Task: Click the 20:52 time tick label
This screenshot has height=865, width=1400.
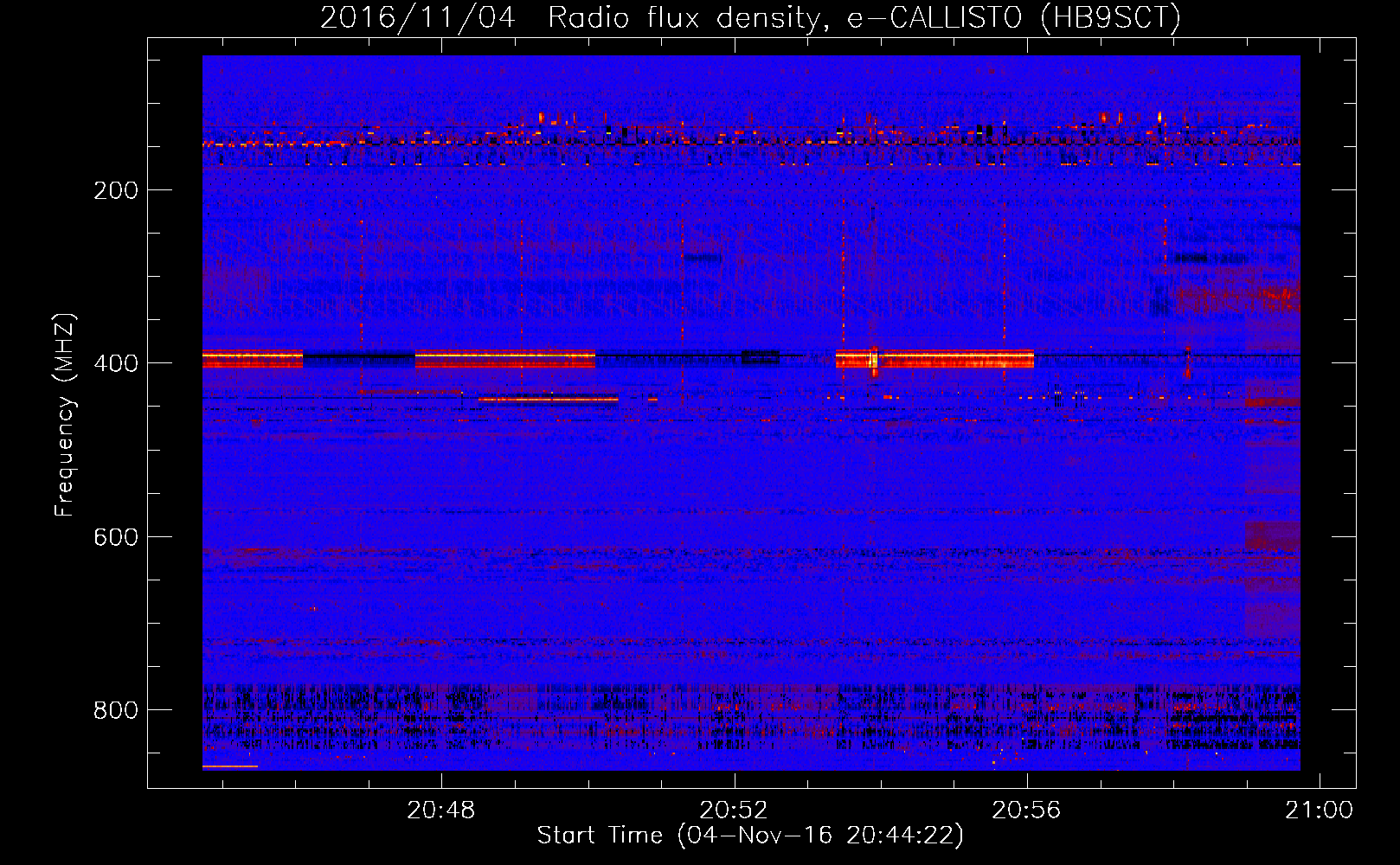Action: (734, 810)
